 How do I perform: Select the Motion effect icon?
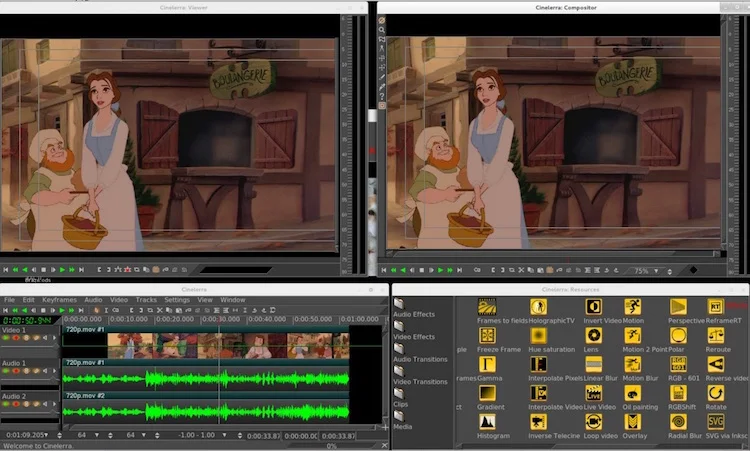pyautogui.click(x=632, y=307)
